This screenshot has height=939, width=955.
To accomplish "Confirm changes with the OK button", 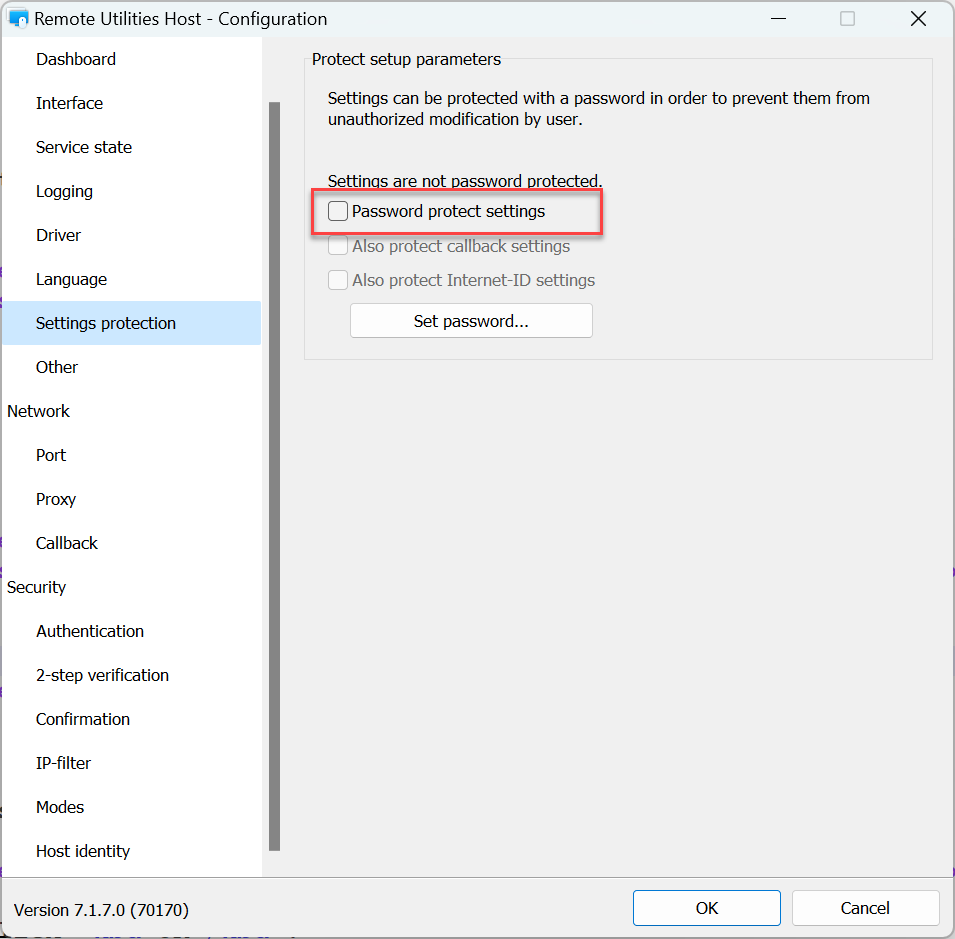I will tap(707, 908).
